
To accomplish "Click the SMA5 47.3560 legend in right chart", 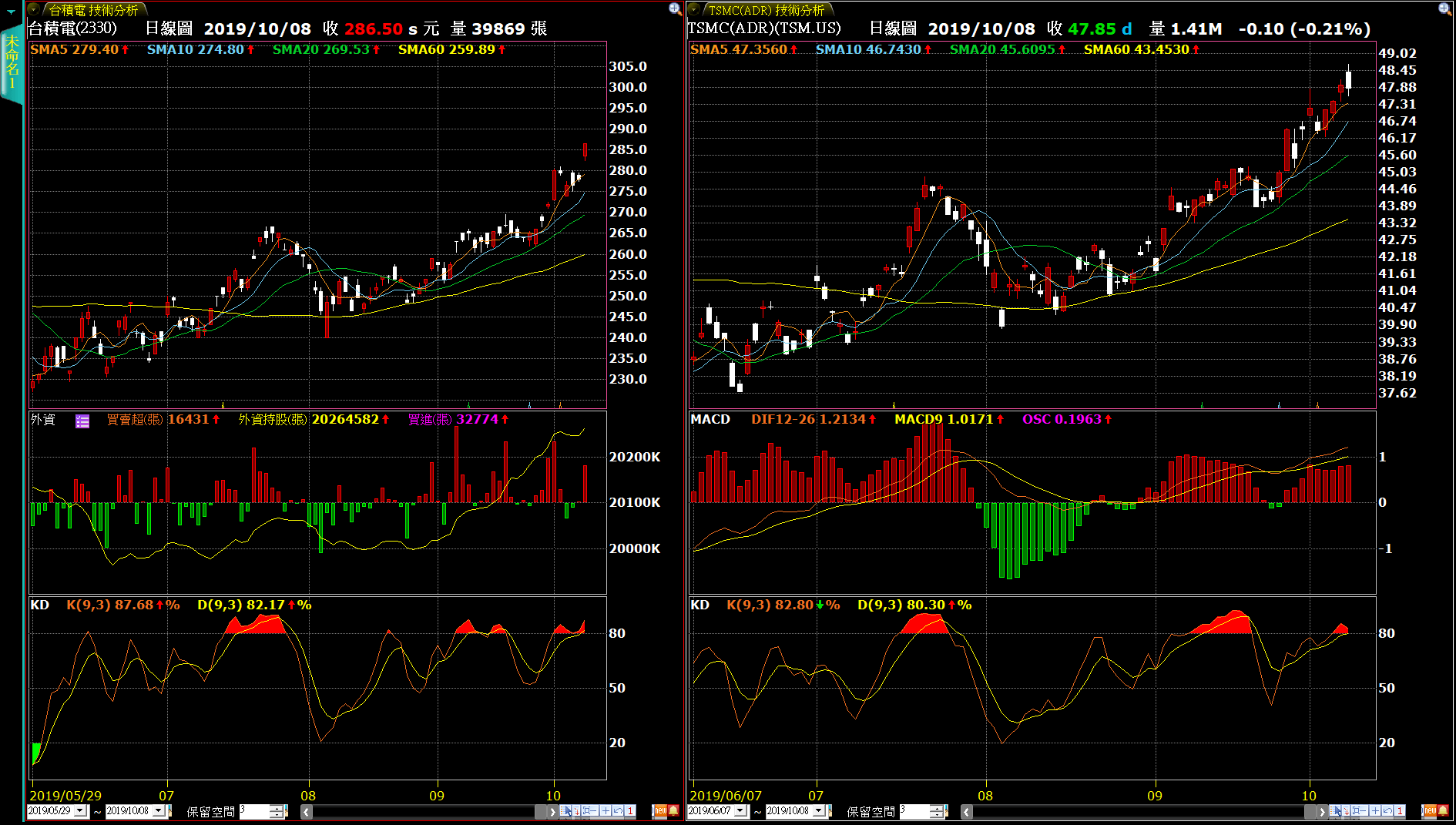I will tap(744, 49).
